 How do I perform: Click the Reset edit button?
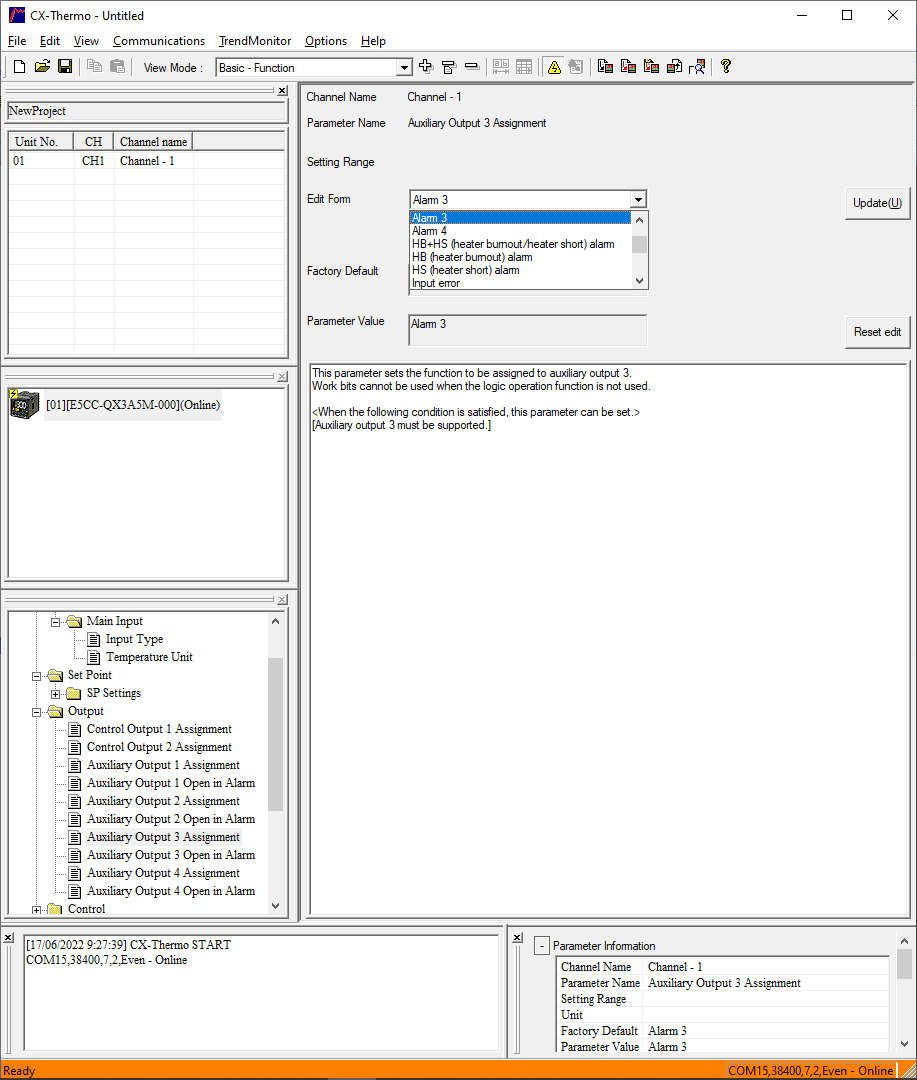tap(877, 332)
